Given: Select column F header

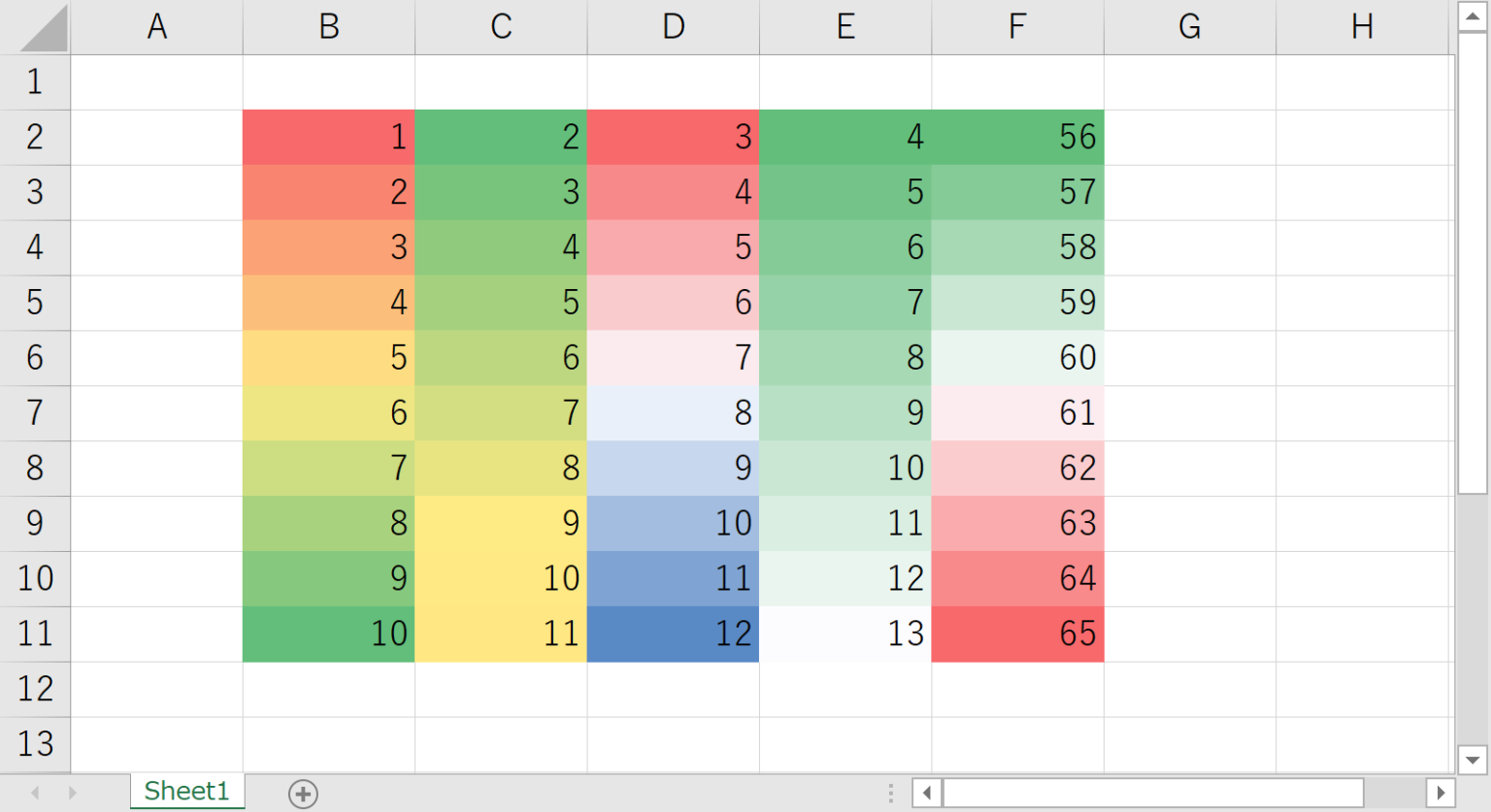Looking at the screenshot, I should coord(1017,27).
